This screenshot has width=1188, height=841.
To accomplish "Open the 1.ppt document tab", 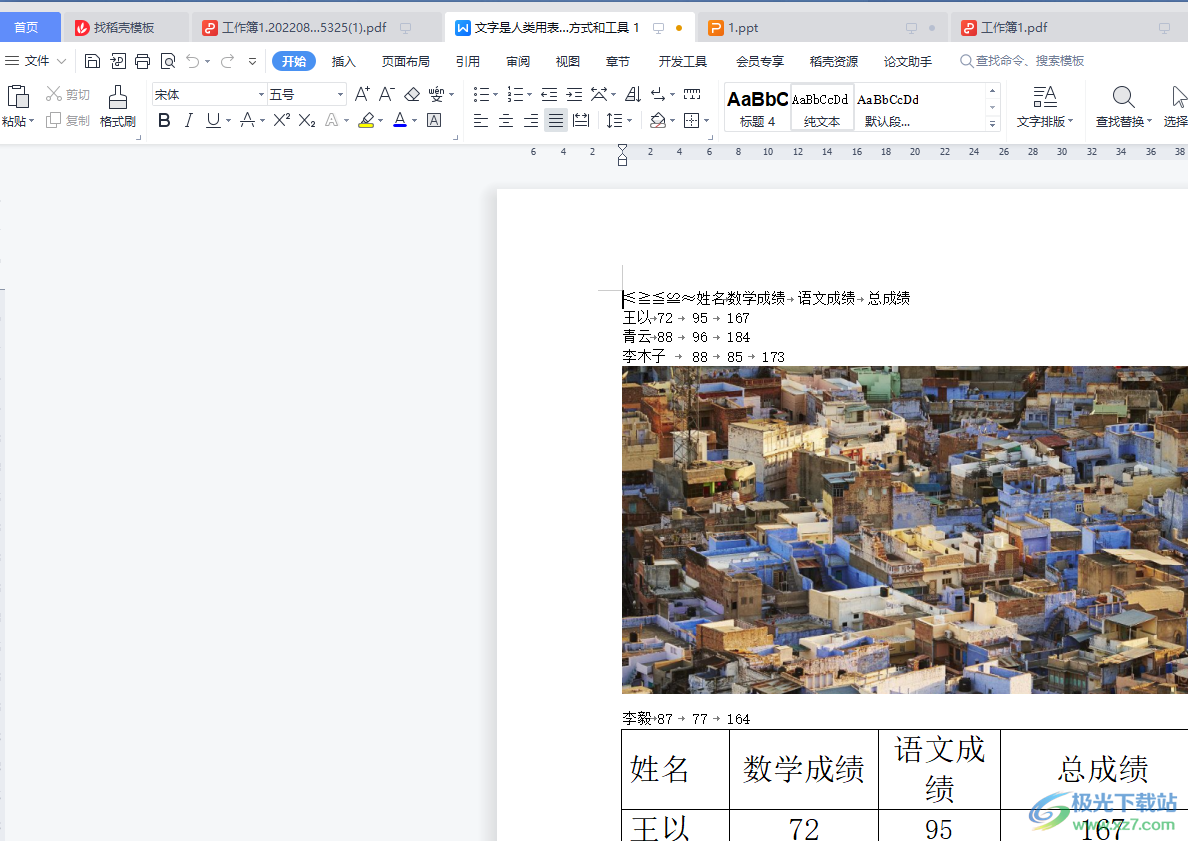I will 742,28.
